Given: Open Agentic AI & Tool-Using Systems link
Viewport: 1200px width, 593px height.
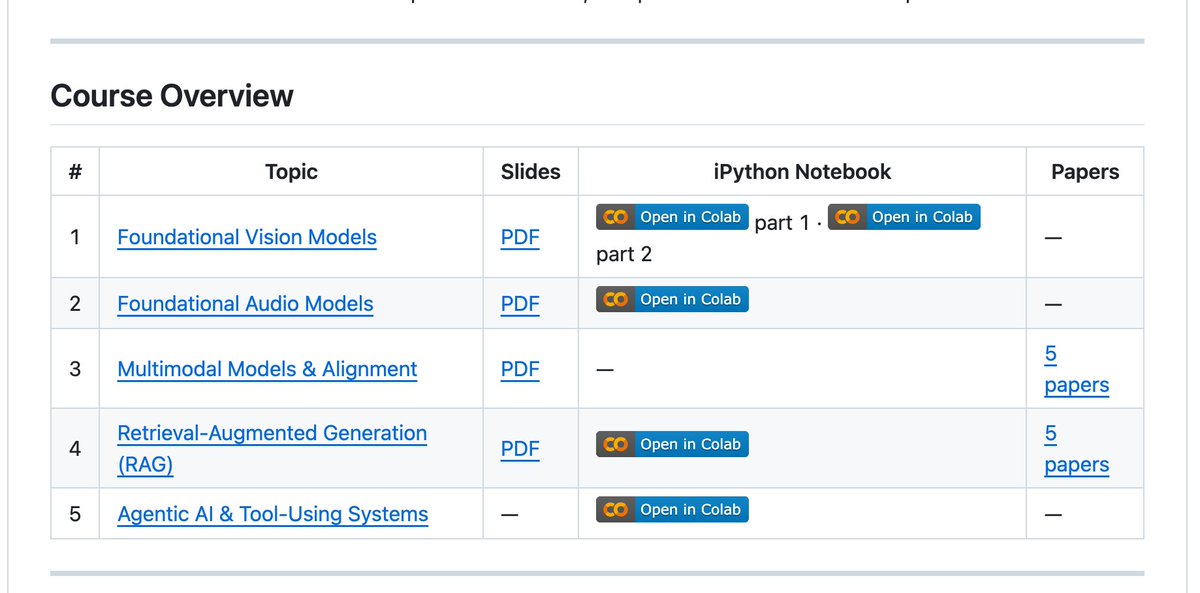Looking at the screenshot, I should tap(273, 514).
